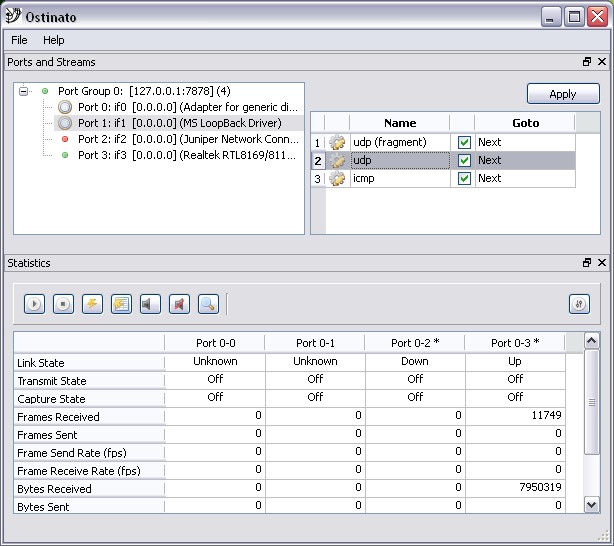The height and width of the screenshot is (546, 614).
Task: Float the Ports and Streams panel
Action: [x=587, y=62]
